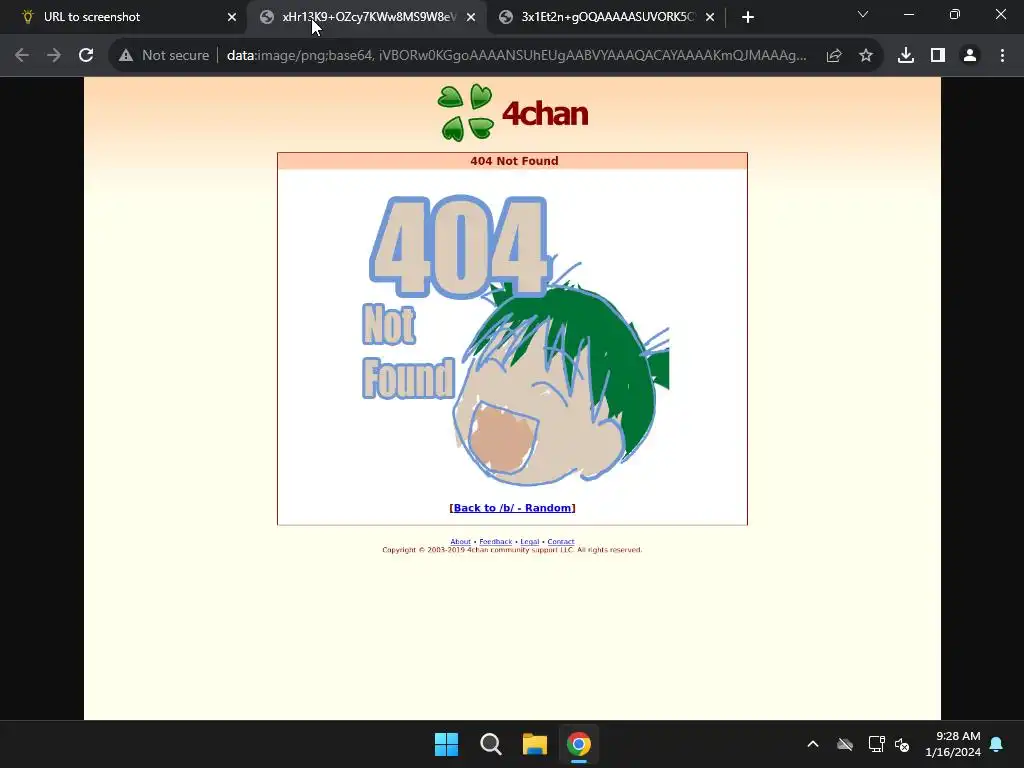Show hidden system tray icons
The image size is (1024, 768).
pyautogui.click(x=813, y=744)
